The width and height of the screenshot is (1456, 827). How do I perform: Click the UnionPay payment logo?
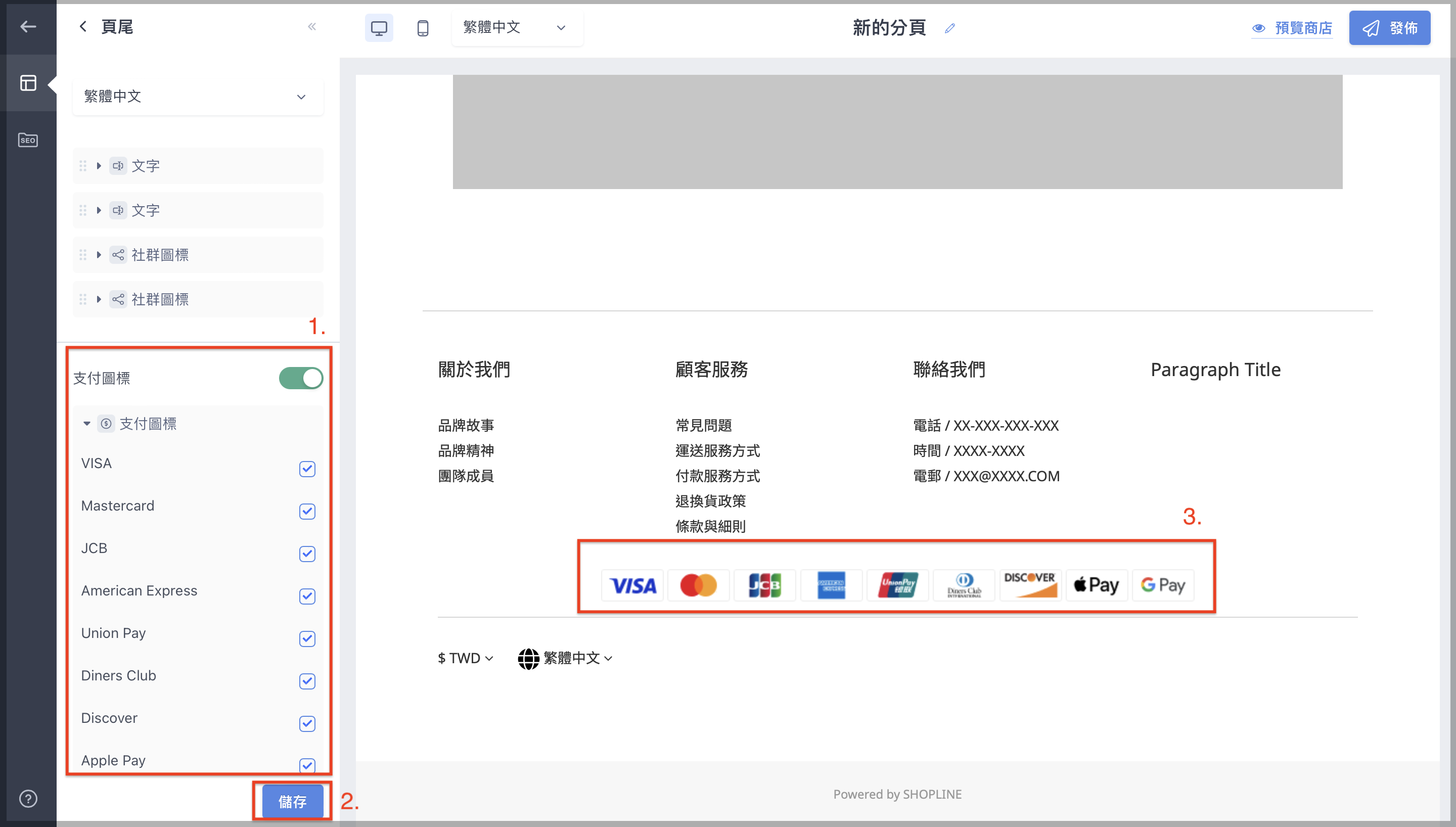click(898, 585)
